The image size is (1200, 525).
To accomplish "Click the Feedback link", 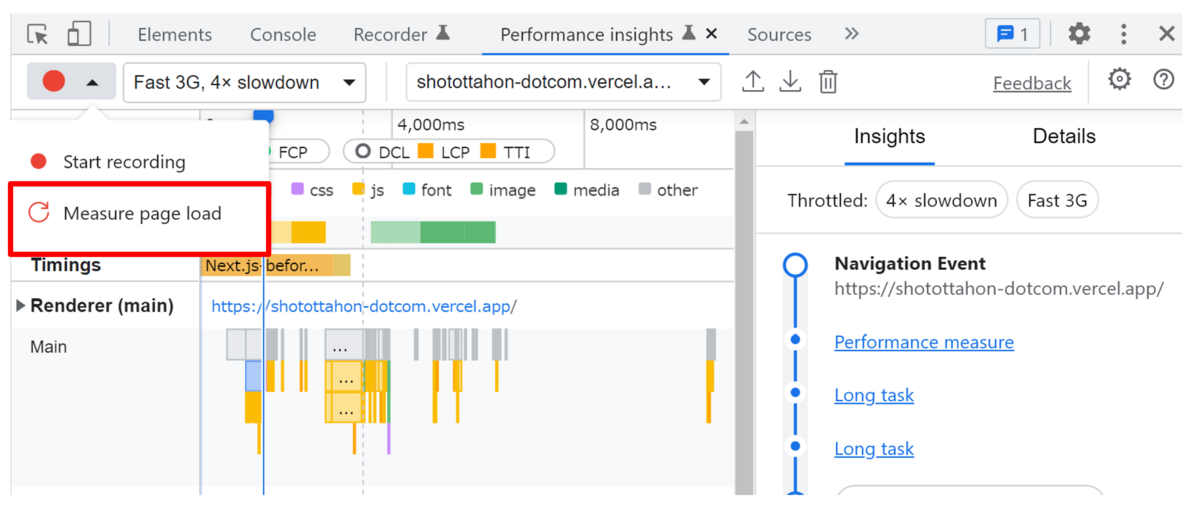I will coord(1032,83).
